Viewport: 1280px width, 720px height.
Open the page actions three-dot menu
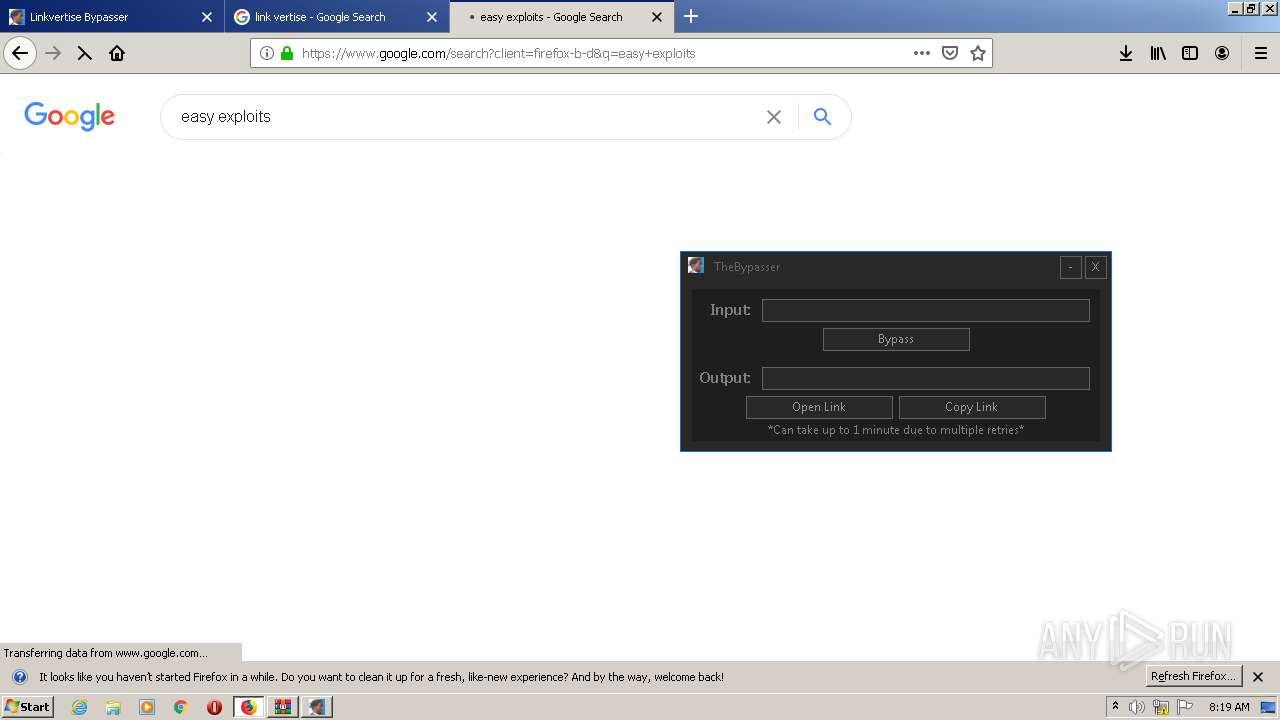[x=922, y=53]
